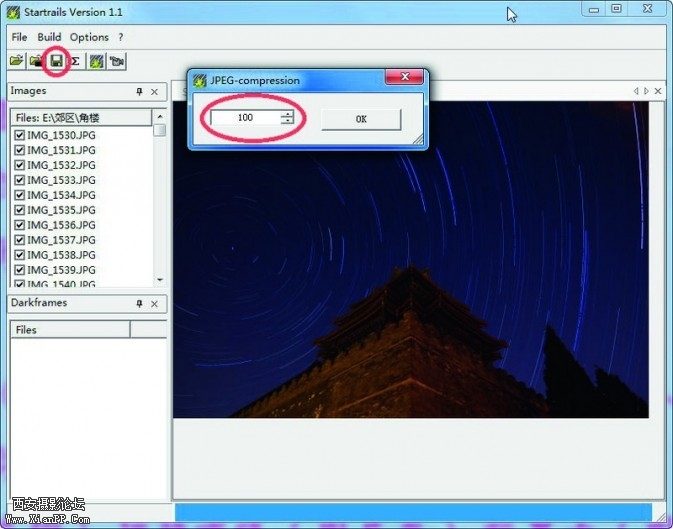
Task: Increase JPEG compression with the up arrow
Action: click(x=288, y=114)
